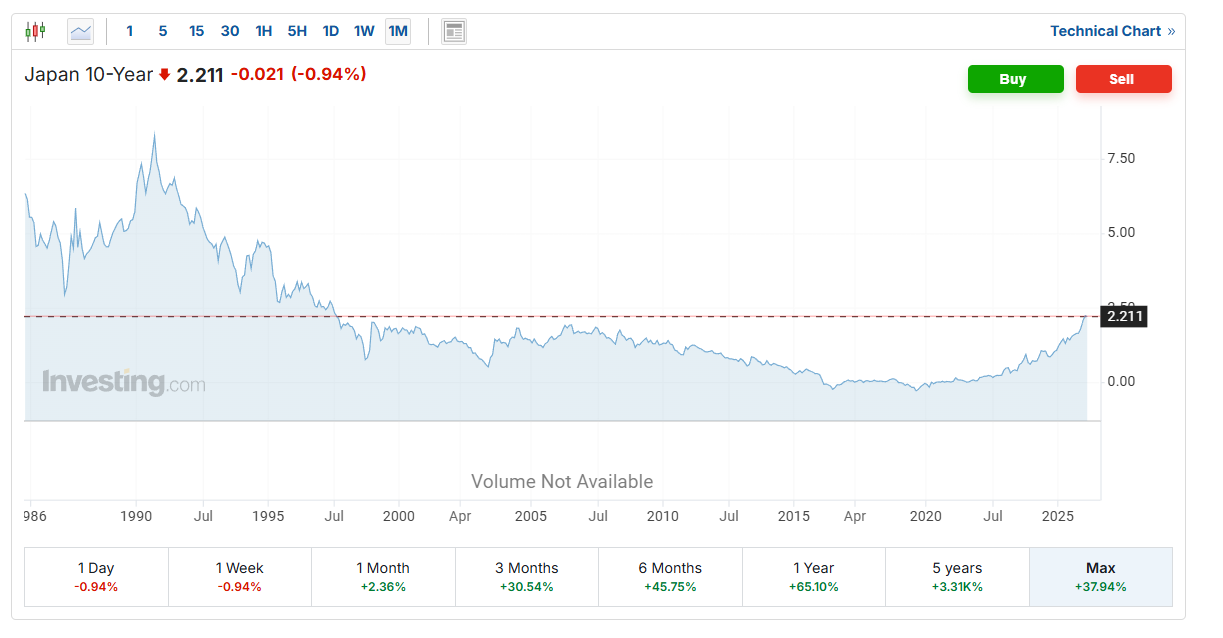Select the 15 minute interval

click(196, 31)
